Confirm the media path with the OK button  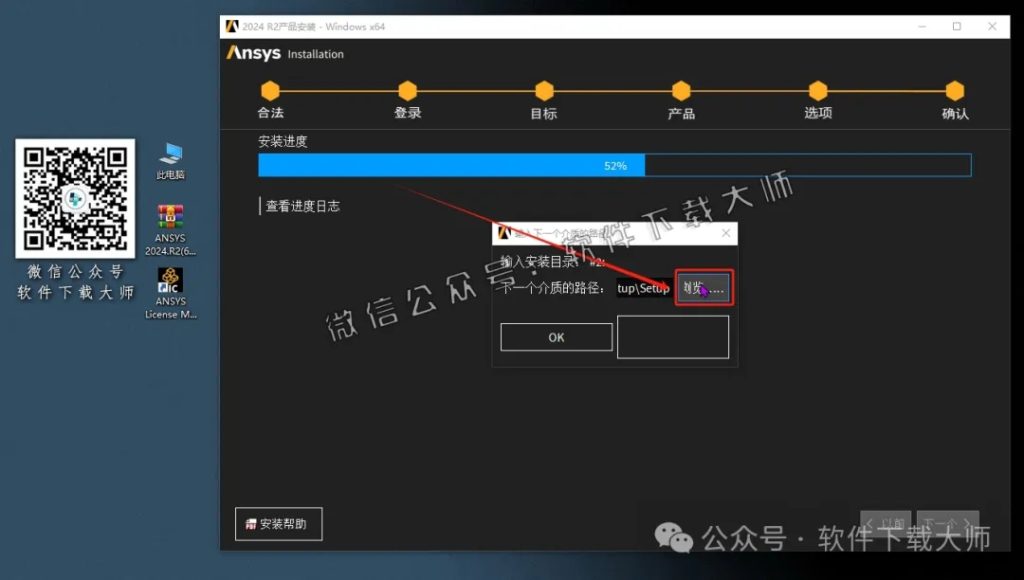point(556,337)
